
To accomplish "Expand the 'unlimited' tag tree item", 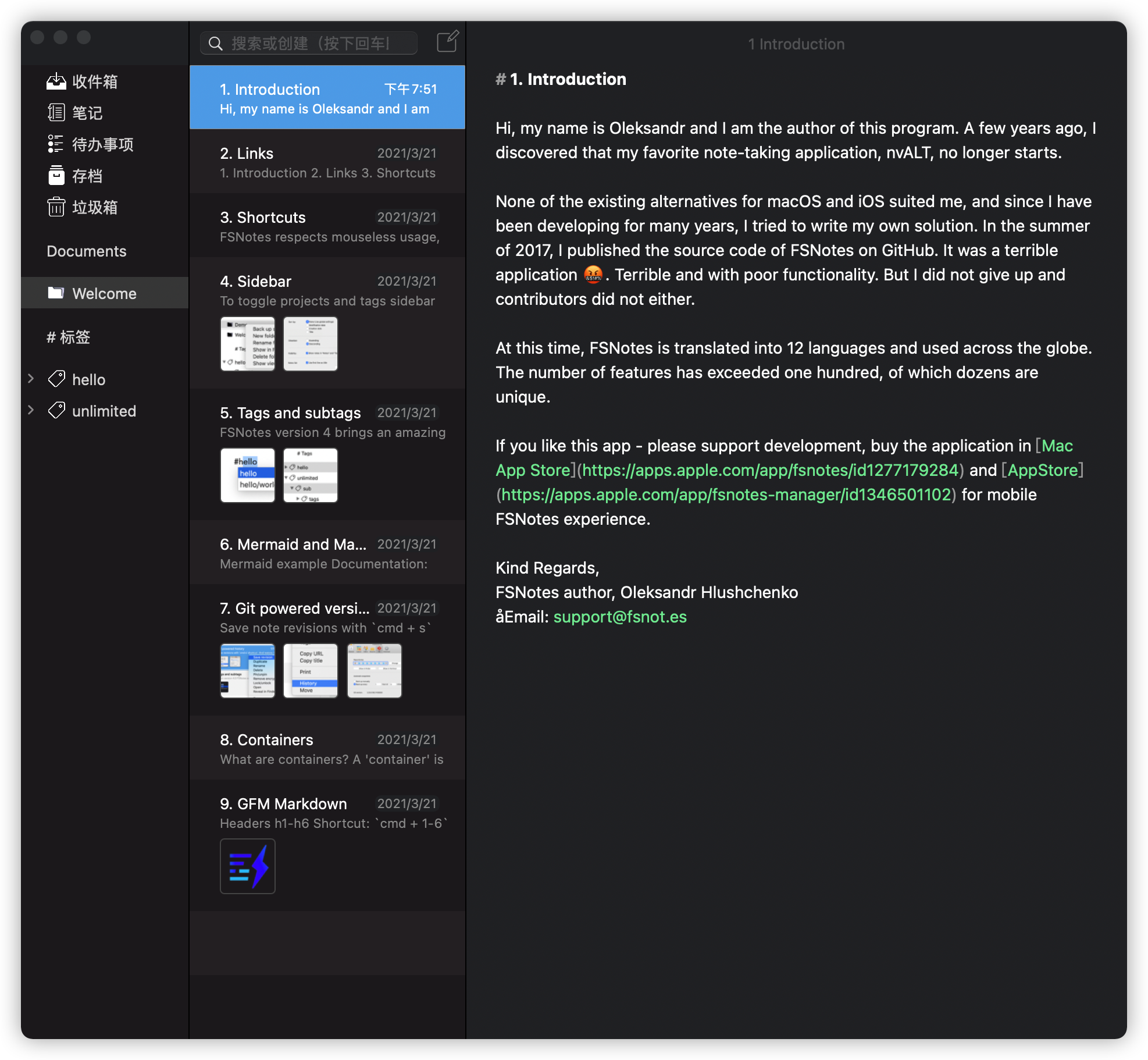I will tap(30, 411).
